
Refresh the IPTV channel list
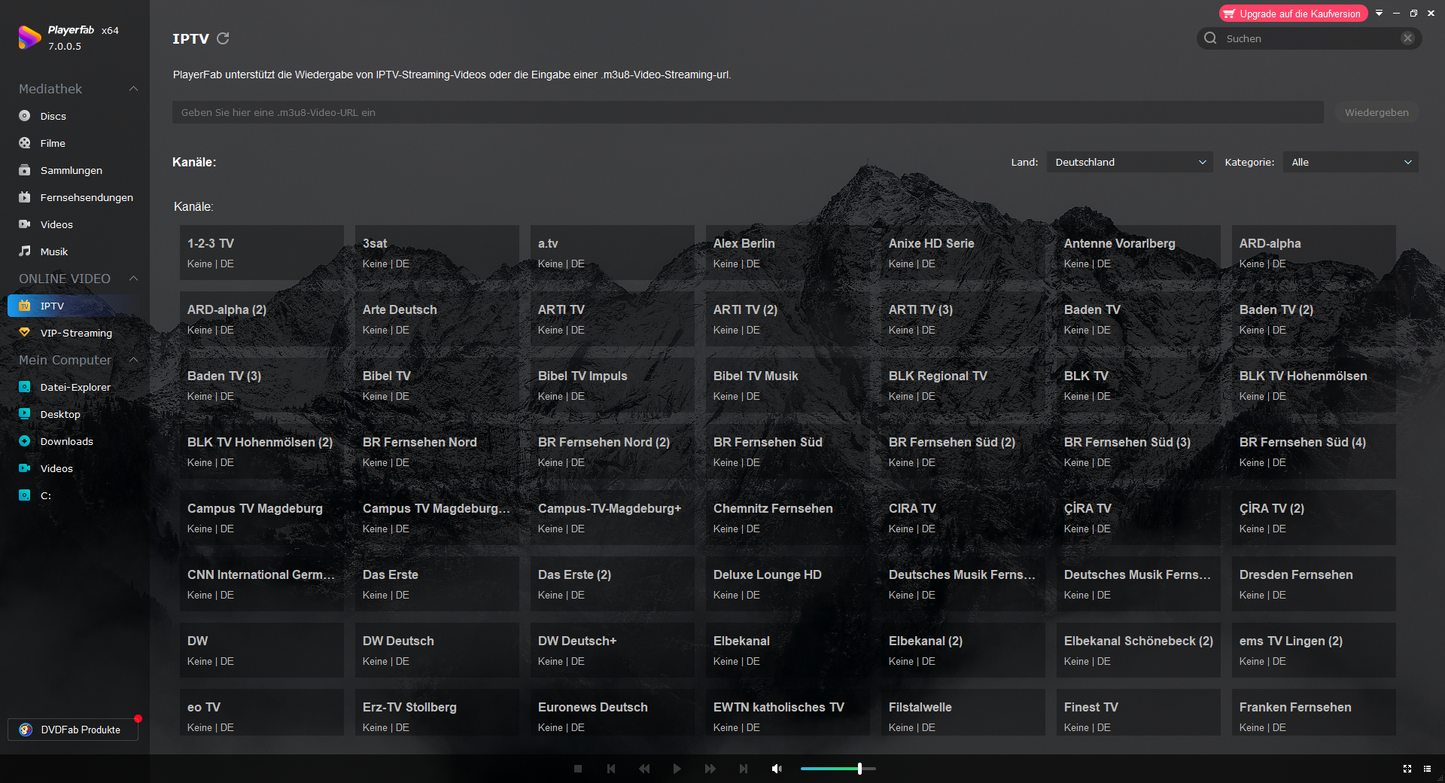tap(223, 39)
